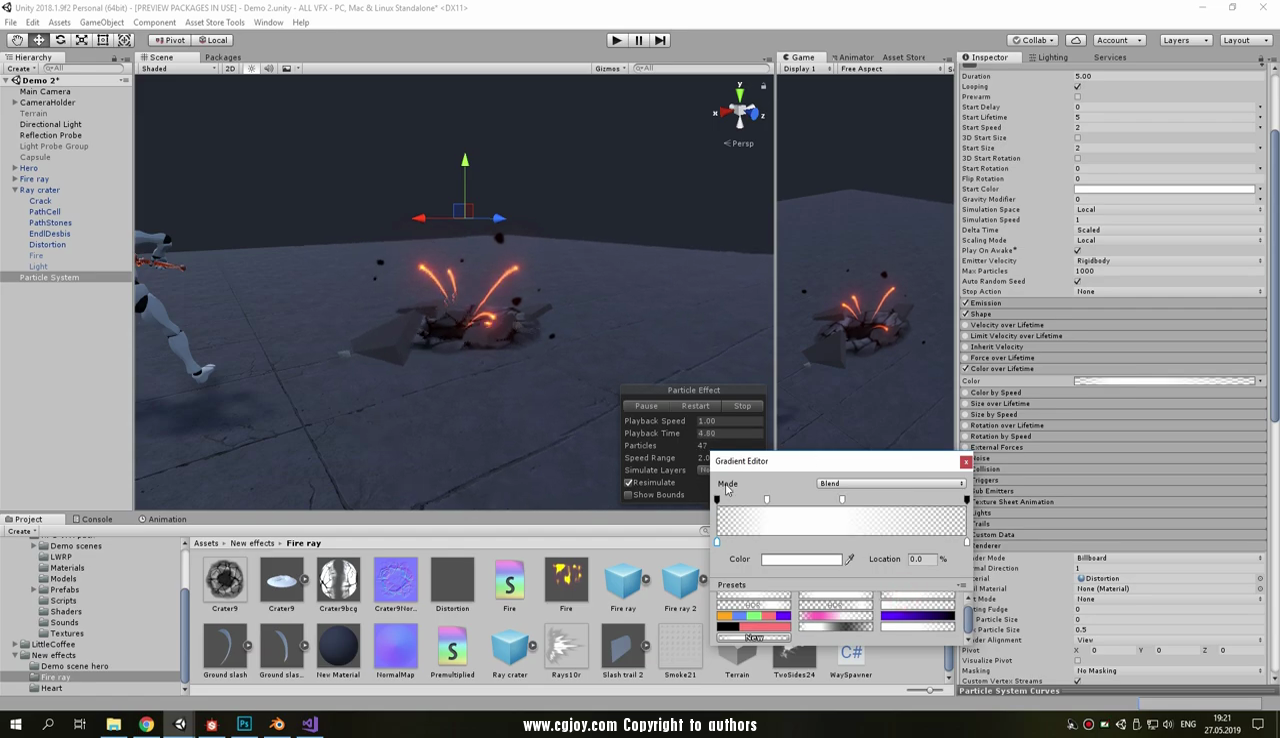1280x738 pixels.
Task: Open the Layers dropdown
Action: pos(1186,40)
